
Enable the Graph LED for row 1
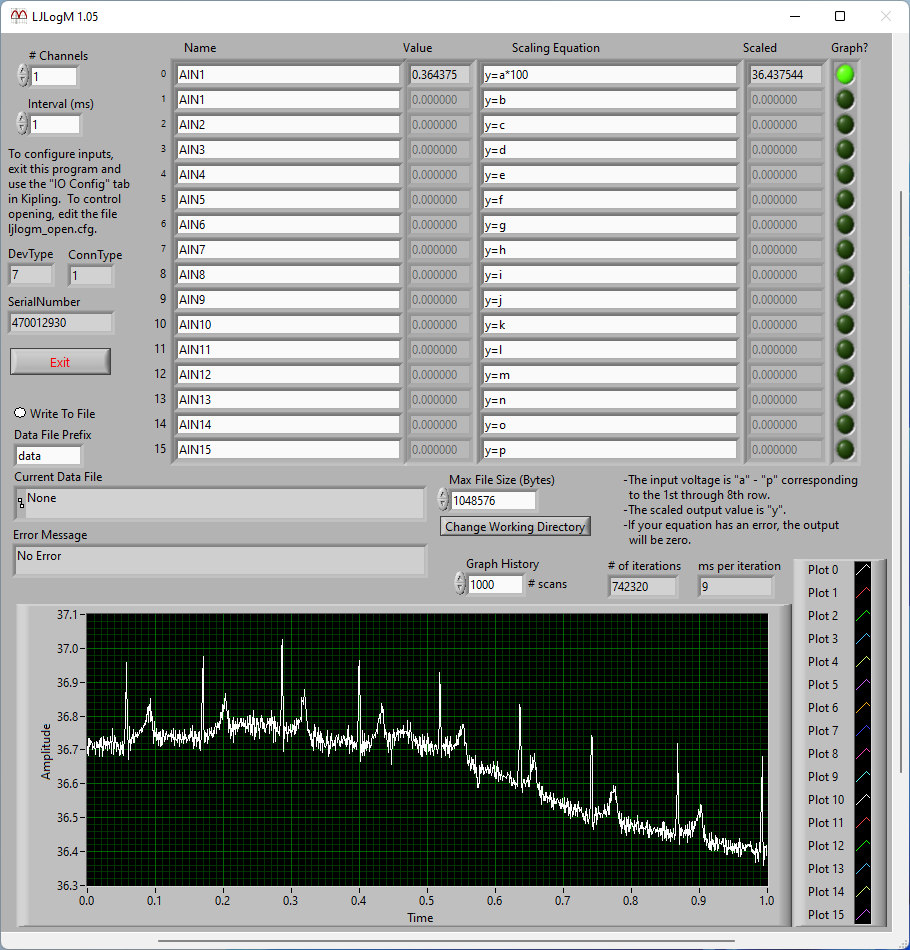(846, 99)
